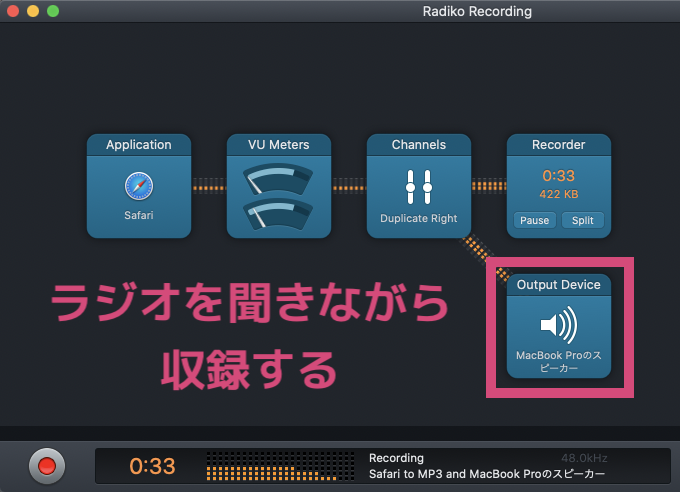
Task: Split the recording file
Action: pyautogui.click(x=582, y=220)
